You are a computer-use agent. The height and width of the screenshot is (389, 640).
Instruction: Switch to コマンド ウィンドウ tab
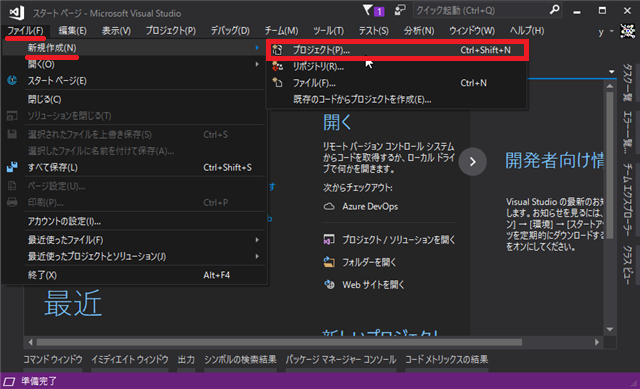click(x=53, y=360)
